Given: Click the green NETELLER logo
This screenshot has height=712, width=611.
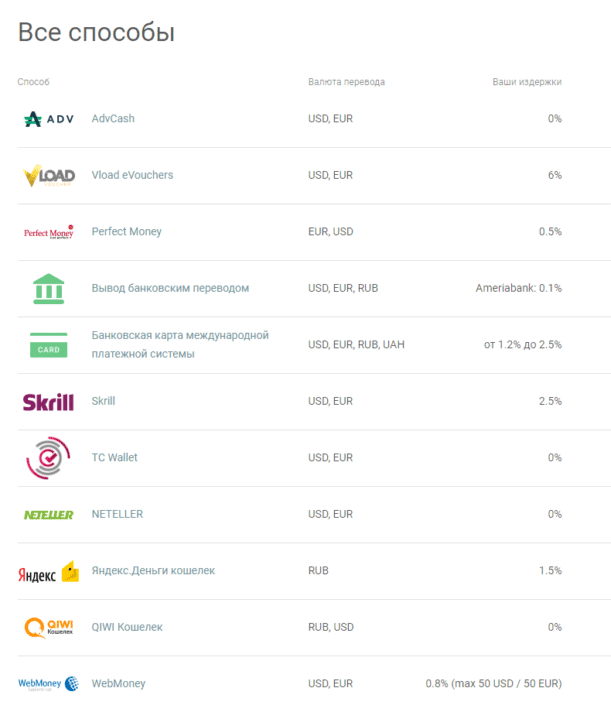Looking at the screenshot, I should coord(48,515).
